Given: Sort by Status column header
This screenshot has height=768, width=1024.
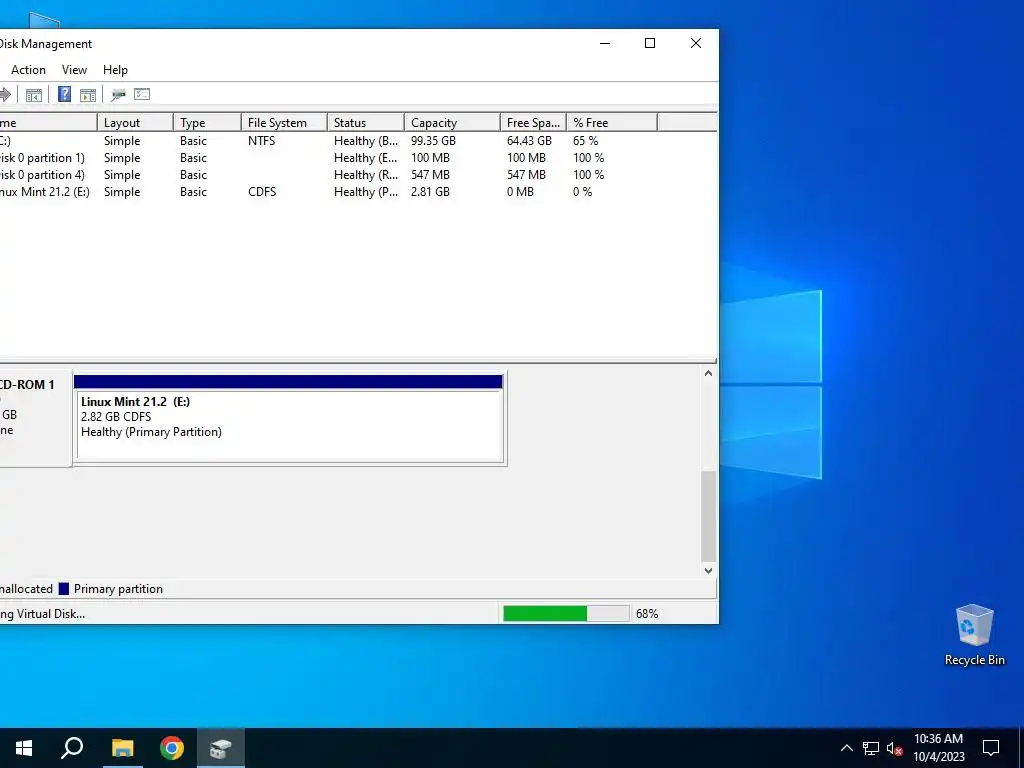Looking at the screenshot, I should (x=366, y=123).
